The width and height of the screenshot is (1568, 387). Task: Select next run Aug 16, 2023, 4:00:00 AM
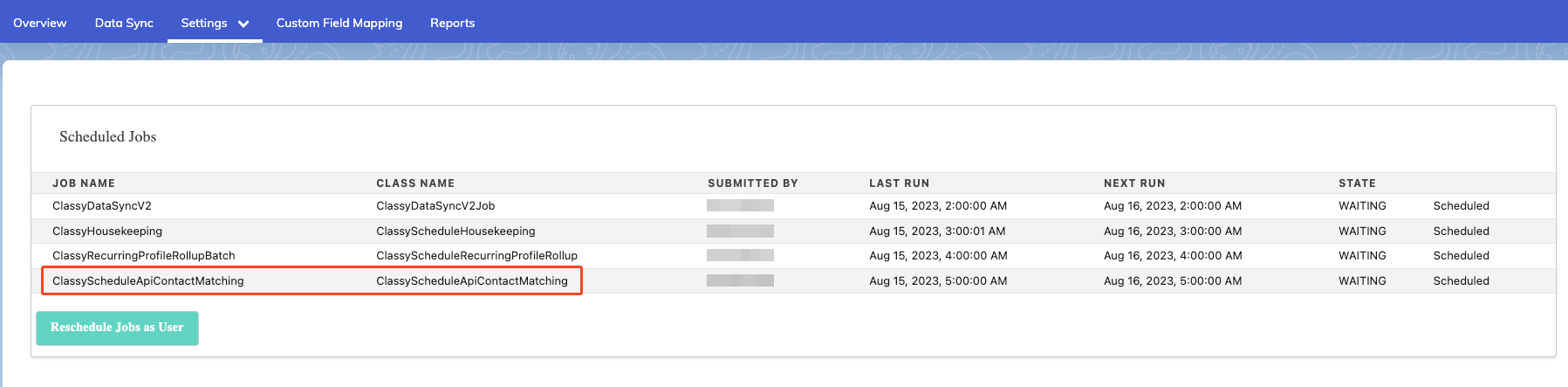pyautogui.click(x=1173, y=256)
